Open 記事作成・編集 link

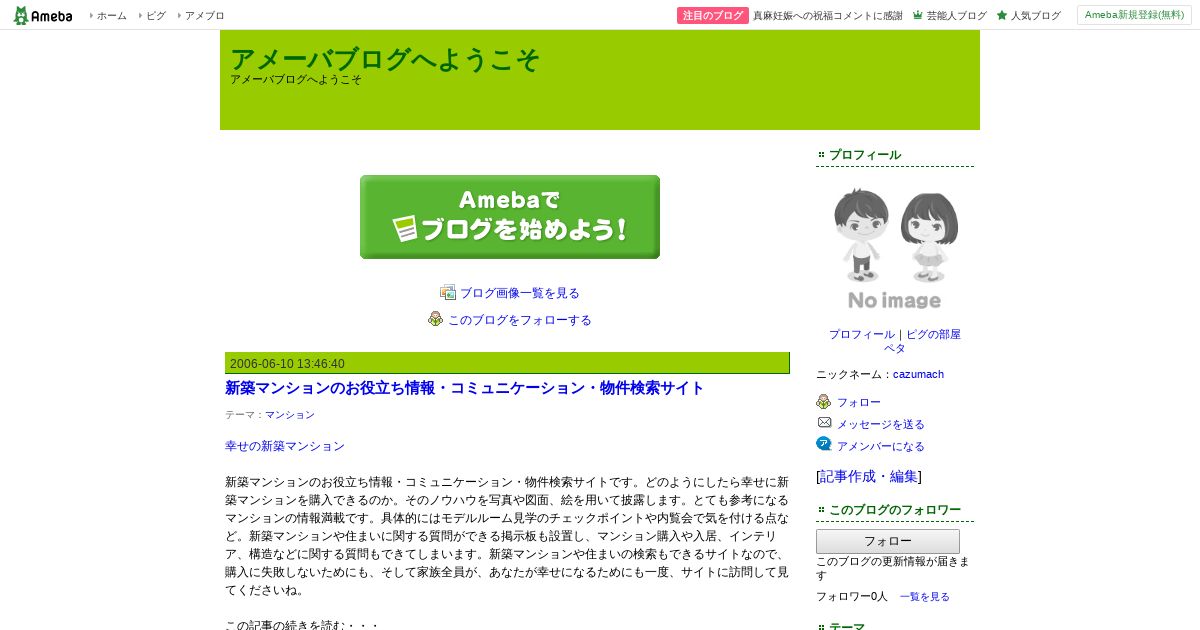pyautogui.click(x=869, y=476)
